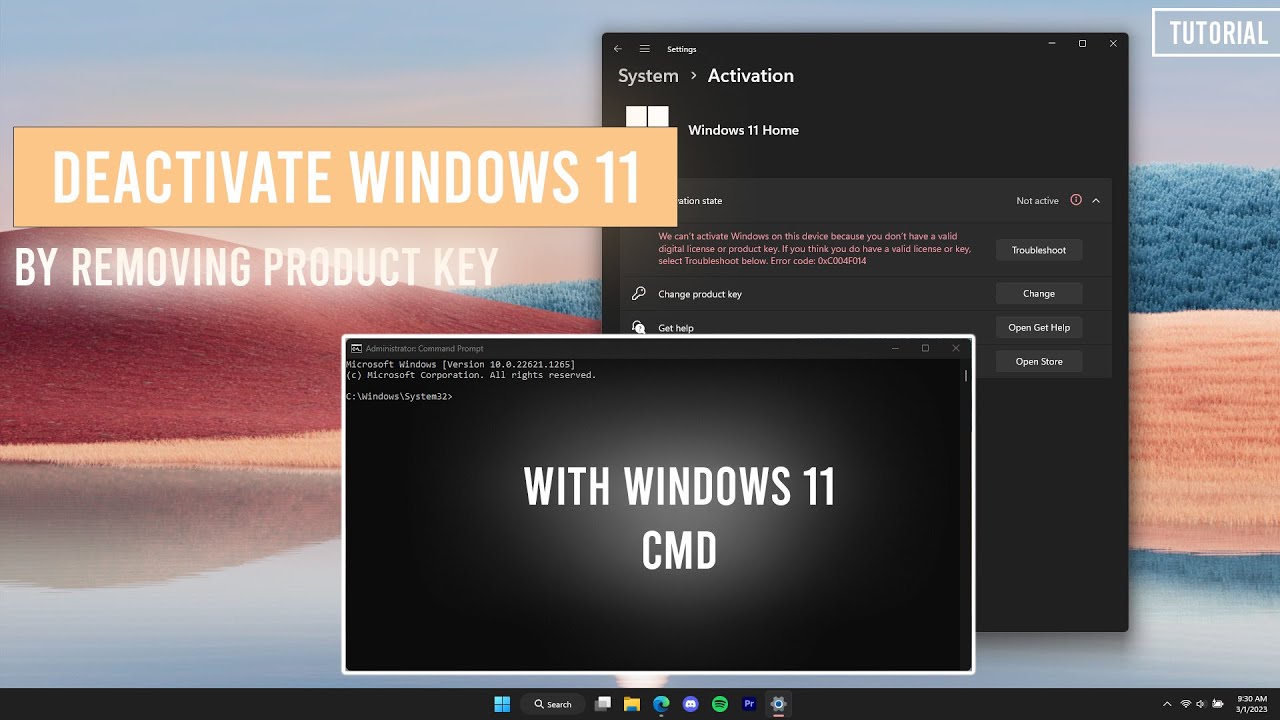Show hidden system tray icons
This screenshot has height=720, width=1280.
[1166, 704]
